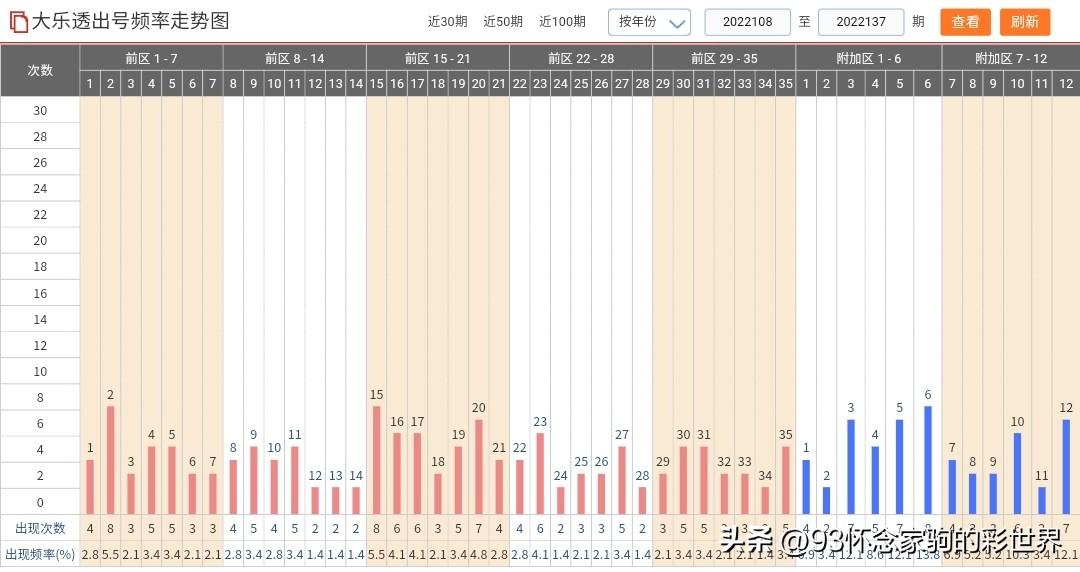Click the 前区 1 - 7 column group header
Image resolution: width=1080 pixels, height=572 pixels.
[x=152, y=59]
